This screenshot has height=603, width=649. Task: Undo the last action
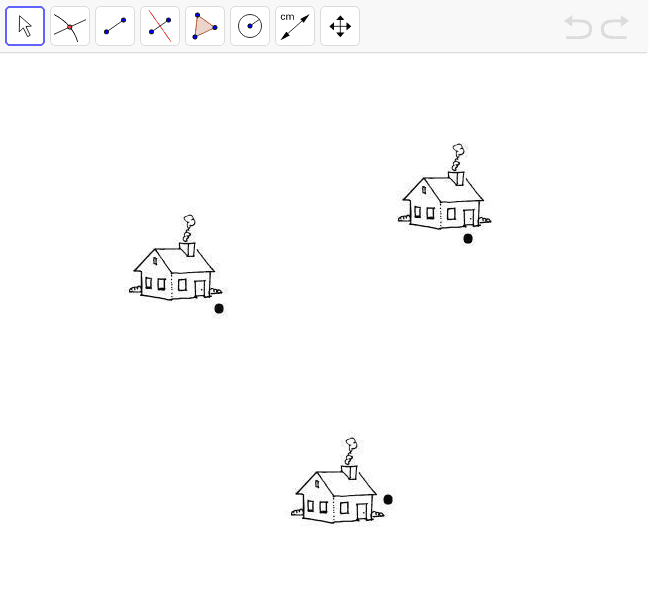(578, 28)
